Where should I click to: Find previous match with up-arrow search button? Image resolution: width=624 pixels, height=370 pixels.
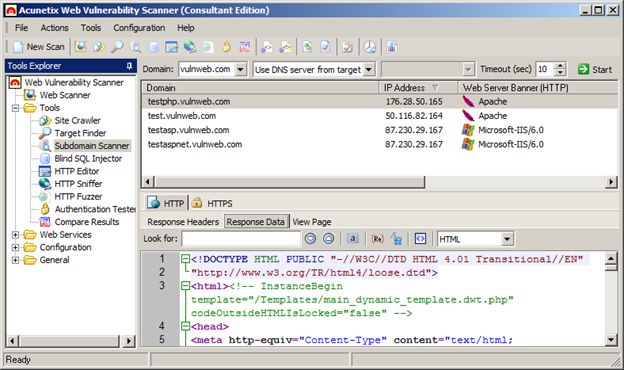(x=328, y=239)
